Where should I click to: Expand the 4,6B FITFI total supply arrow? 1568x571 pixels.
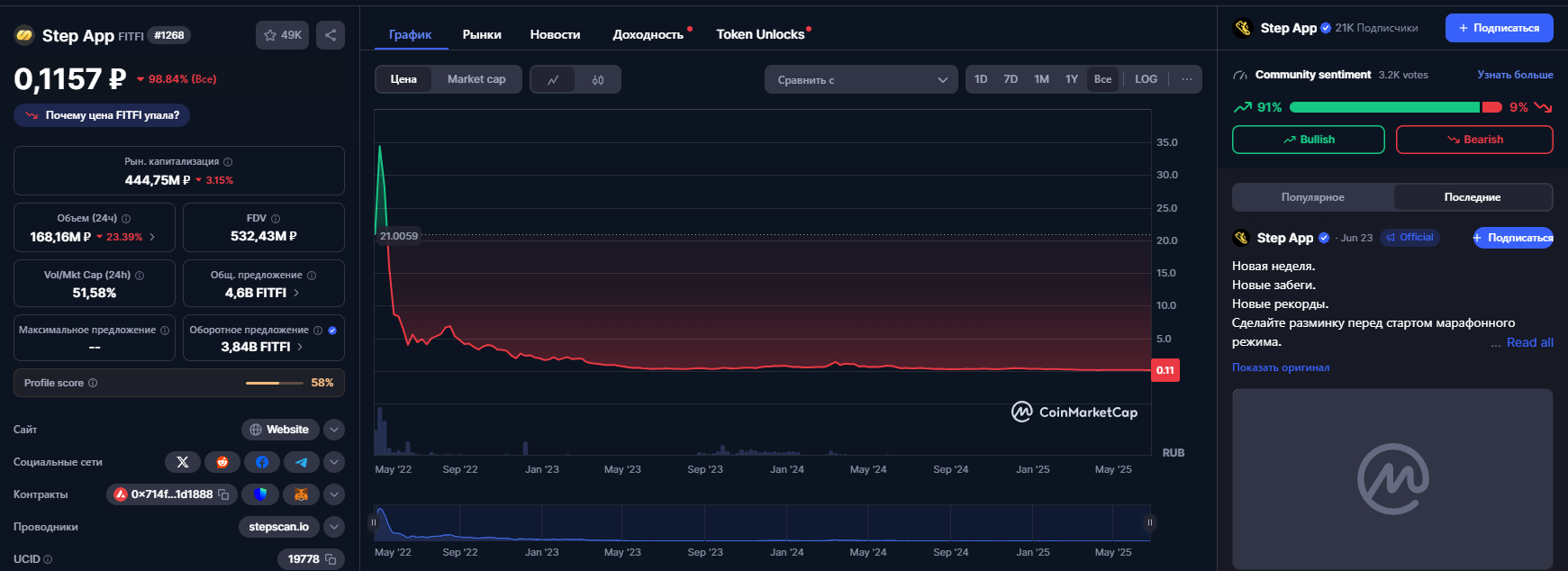point(296,293)
